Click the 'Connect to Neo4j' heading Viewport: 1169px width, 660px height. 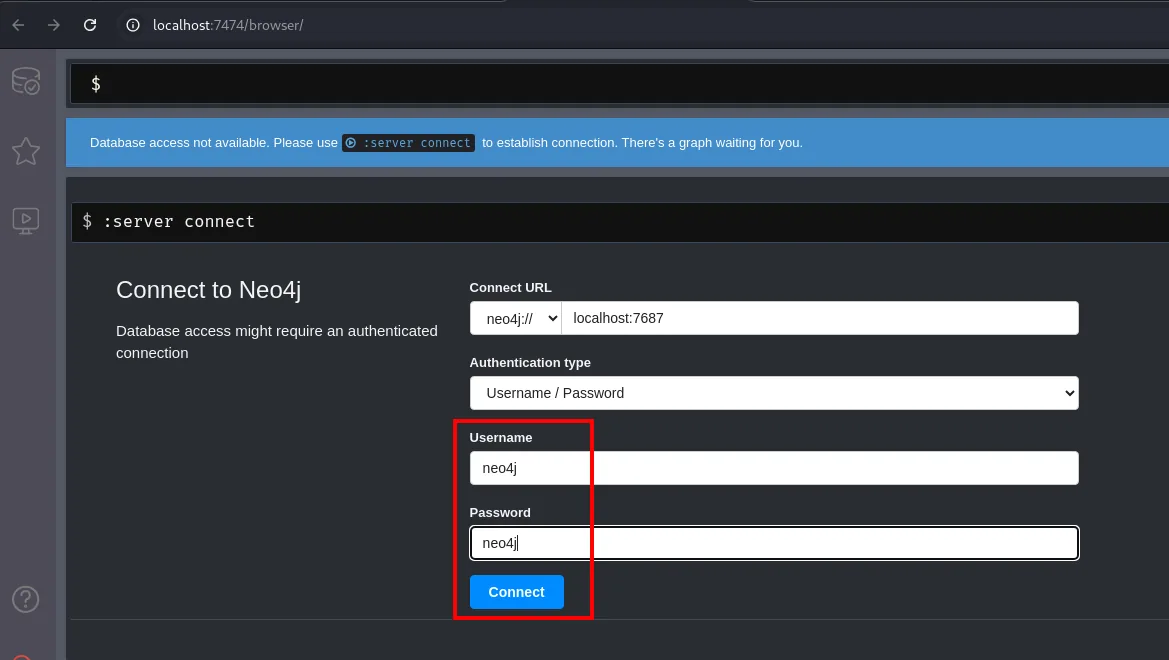coord(209,289)
